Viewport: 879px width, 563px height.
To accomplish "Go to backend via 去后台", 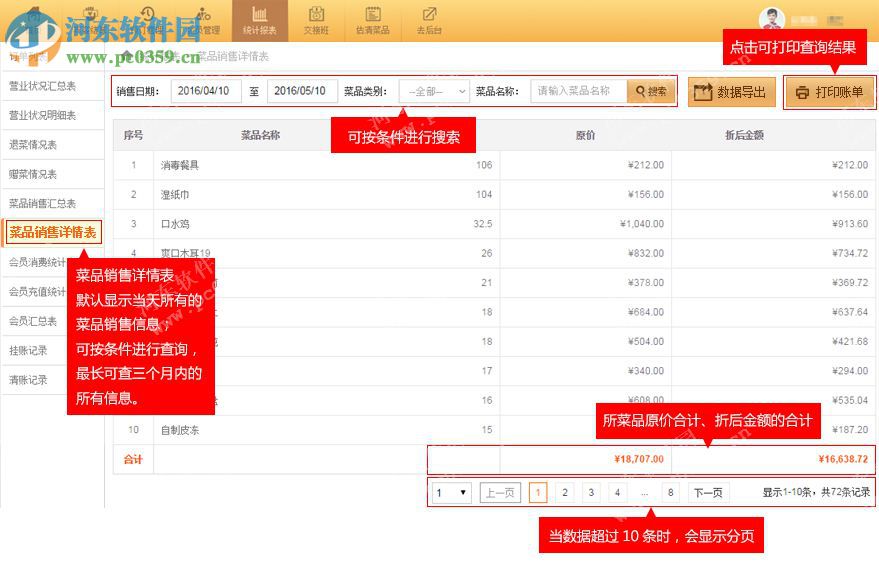I will pos(429,21).
